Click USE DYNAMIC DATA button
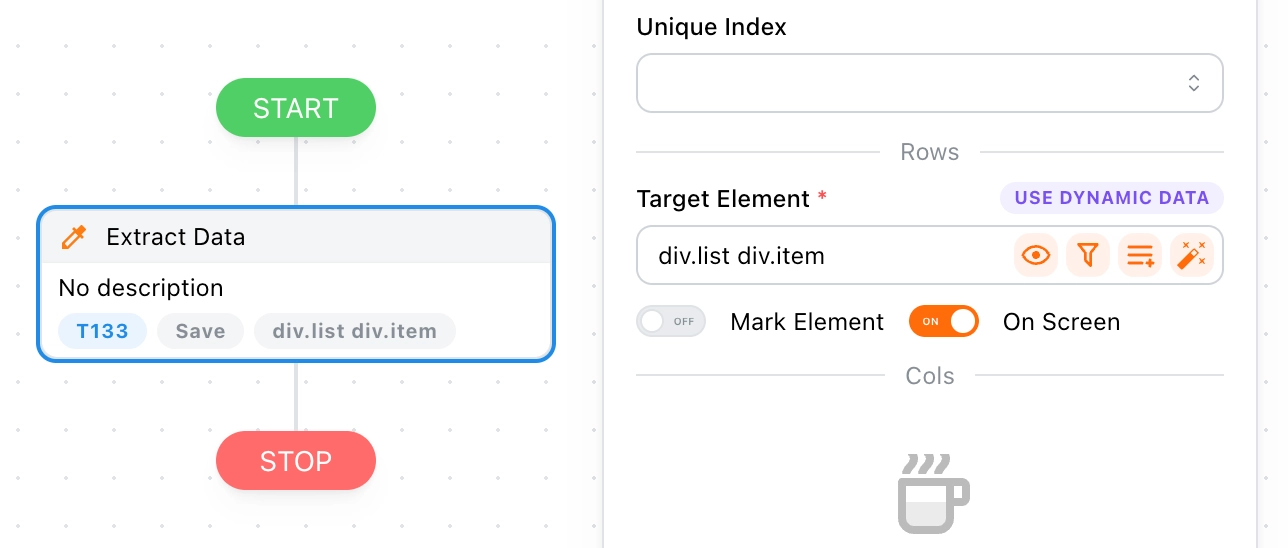The height and width of the screenshot is (548, 1288). [x=1112, y=198]
